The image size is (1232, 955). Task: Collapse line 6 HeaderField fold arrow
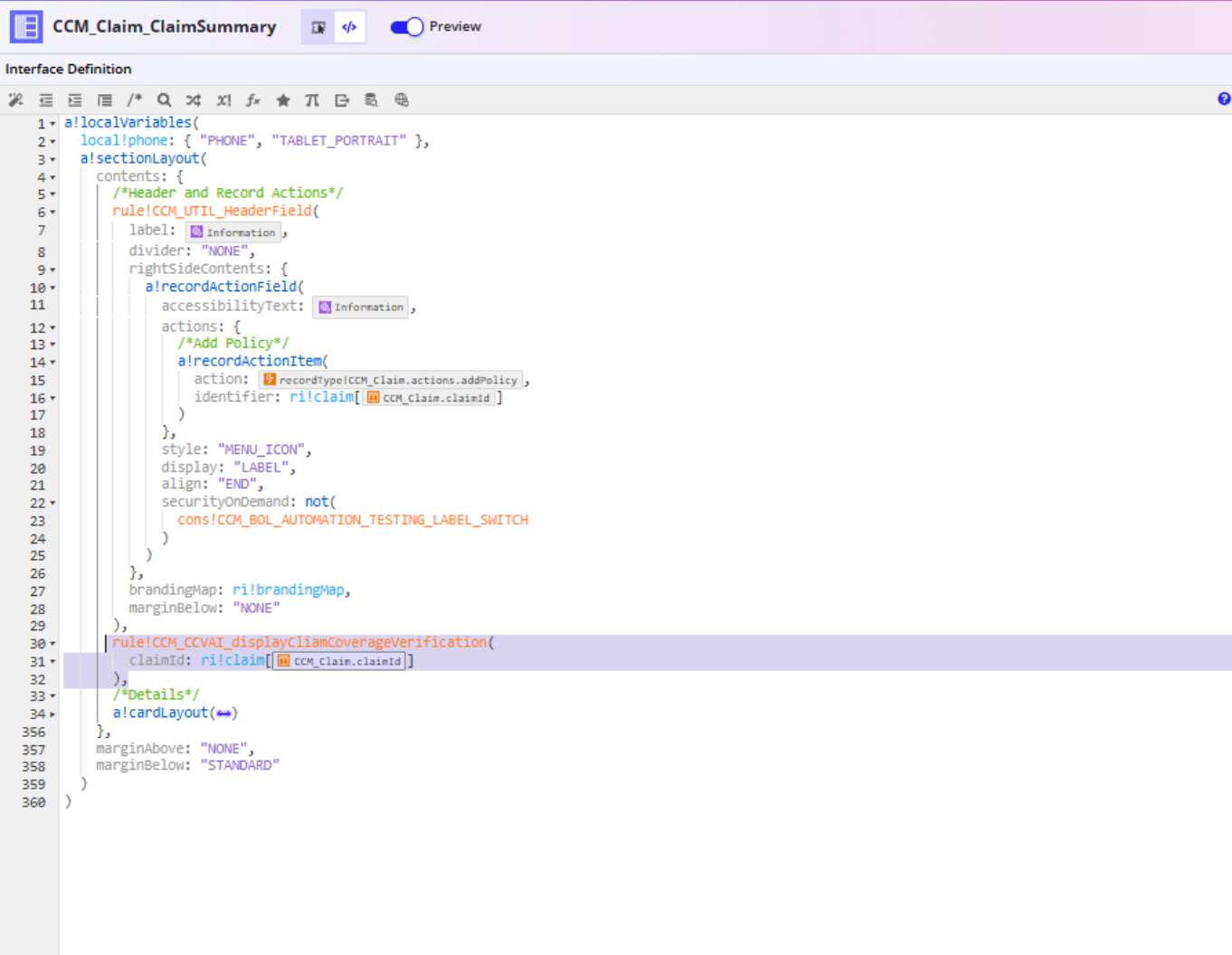[x=52, y=213]
